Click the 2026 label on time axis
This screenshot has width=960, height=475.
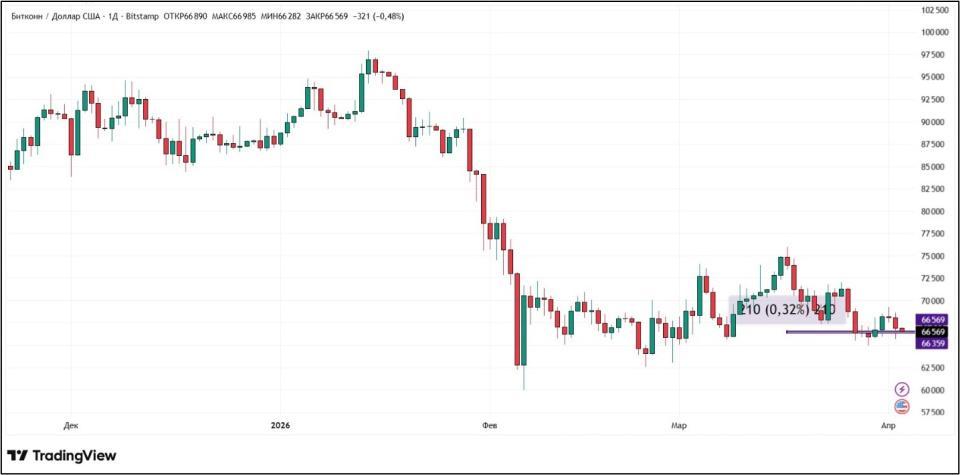280,425
